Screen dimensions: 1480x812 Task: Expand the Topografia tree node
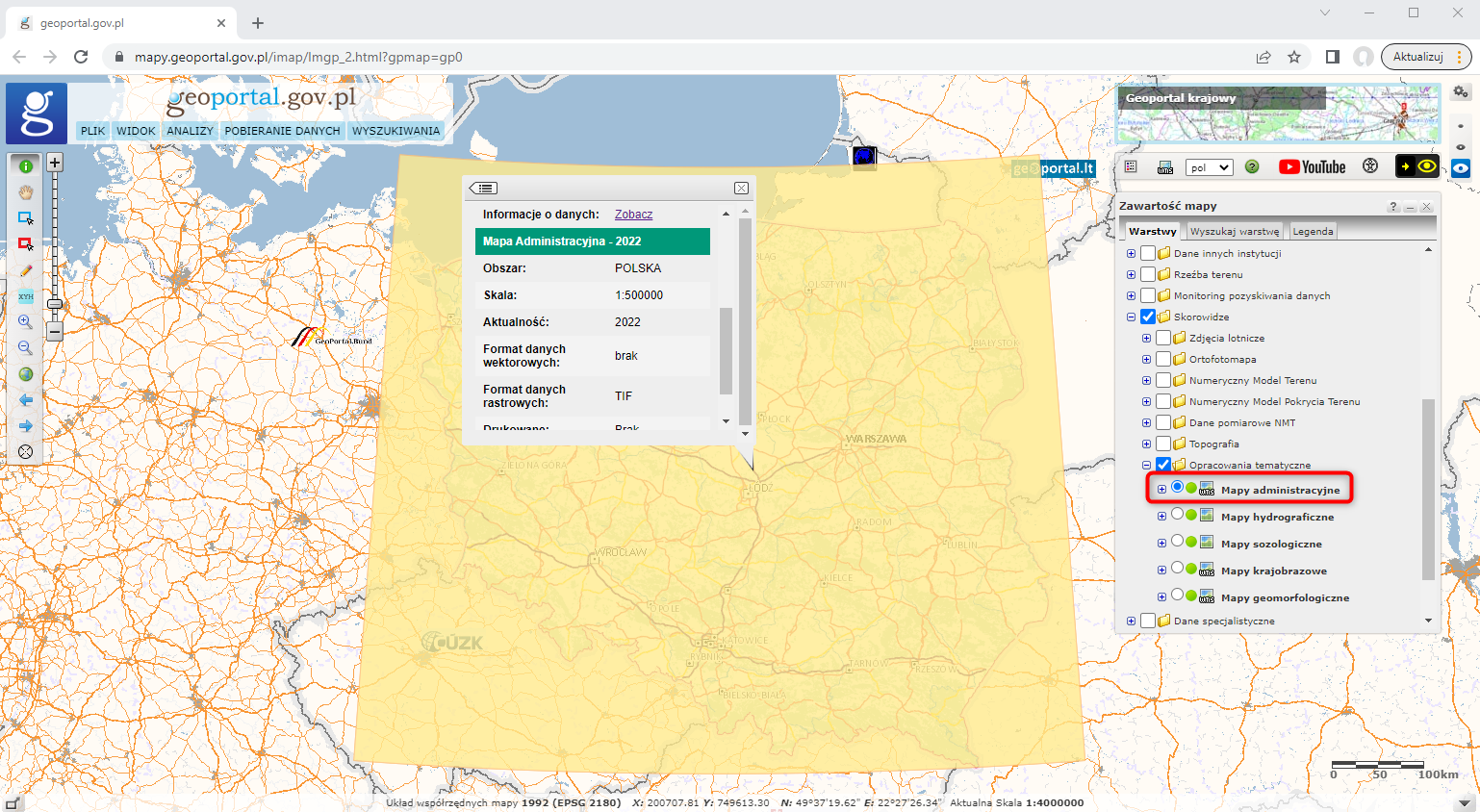pyautogui.click(x=1146, y=444)
